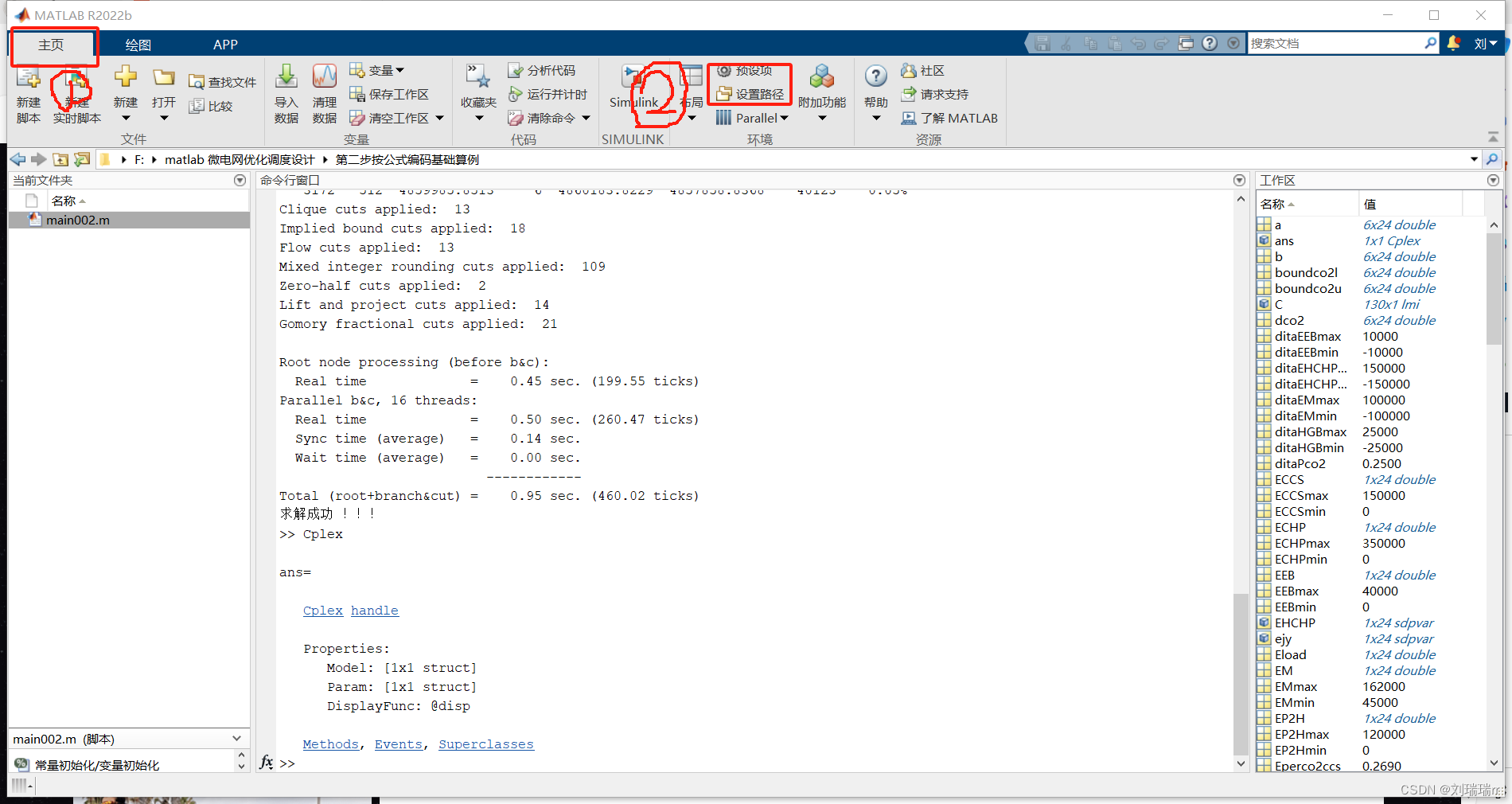Open the Current Folder panel actions menu

(240, 181)
